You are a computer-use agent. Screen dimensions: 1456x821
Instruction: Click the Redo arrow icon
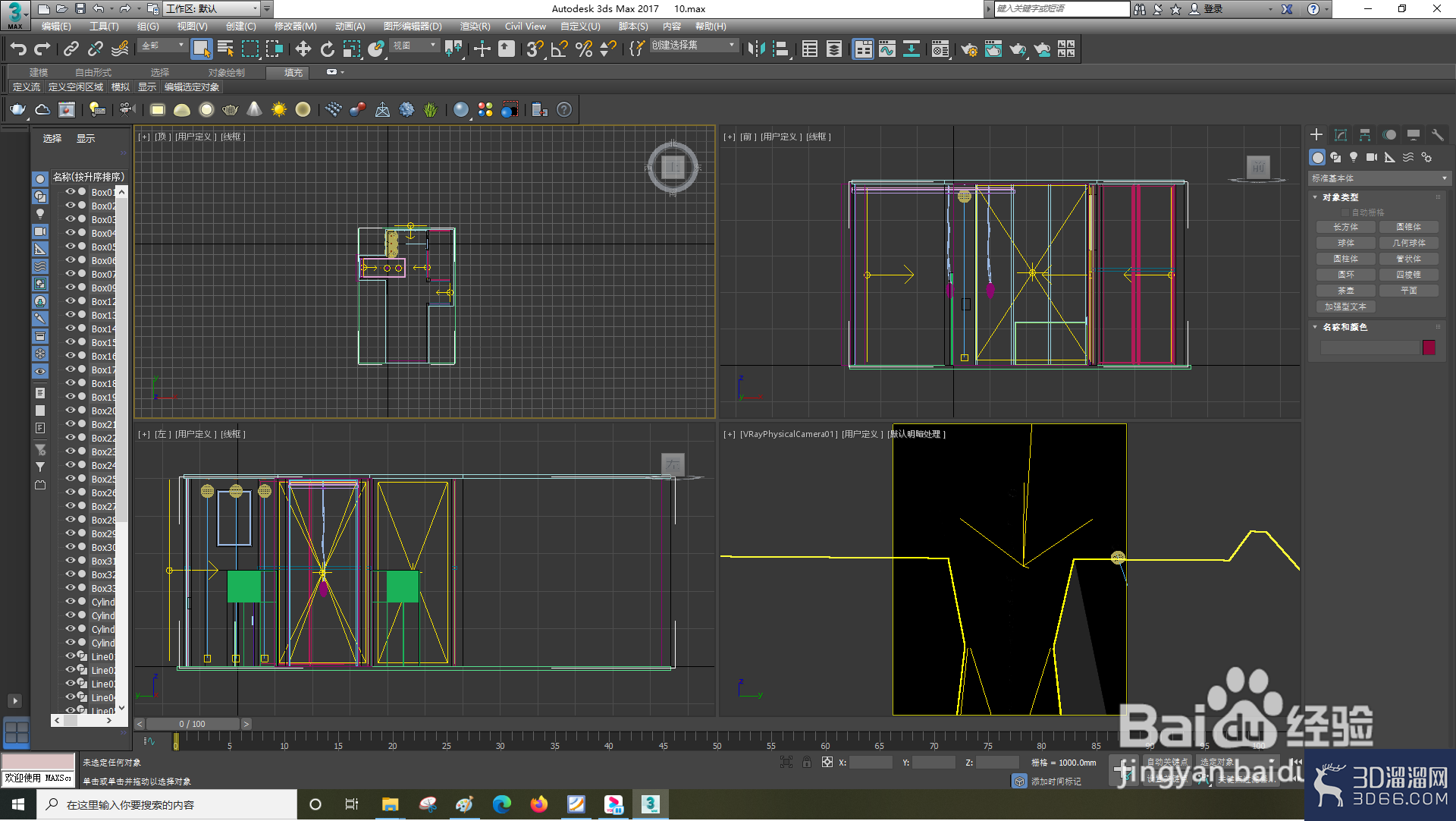[42, 49]
